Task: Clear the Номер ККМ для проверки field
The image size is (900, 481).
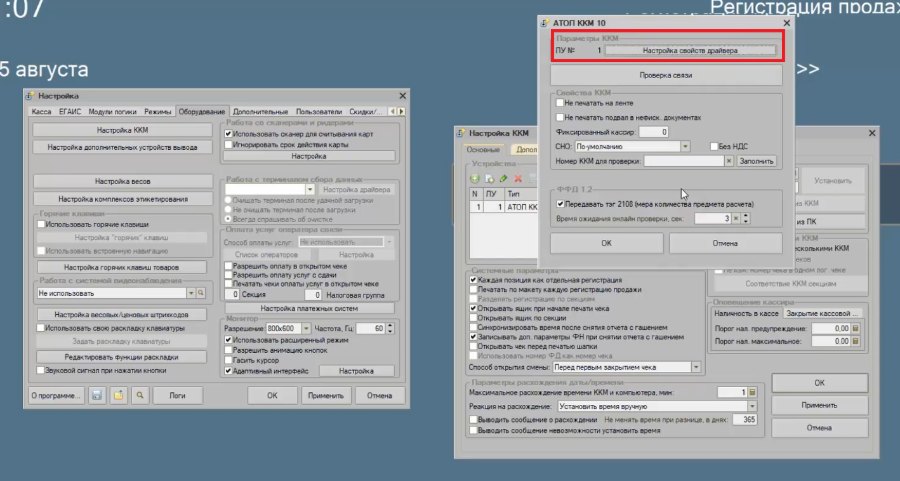Action: coord(729,161)
